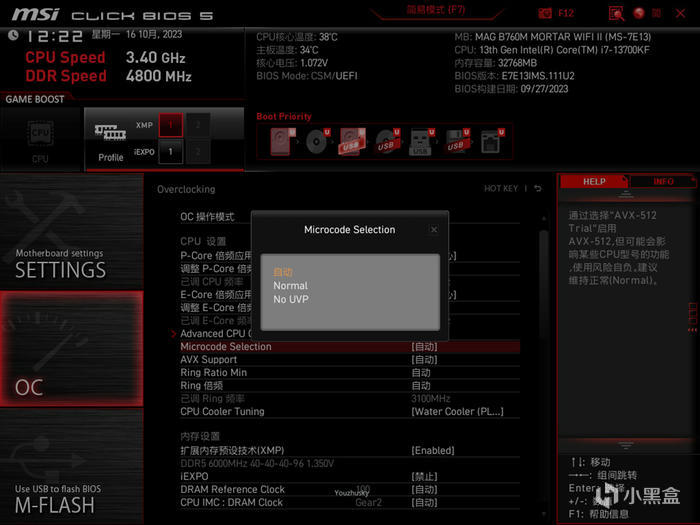700x525 pixels.
Task: Open DRAM Reference Clock dropdown
Action: click(424, 489)
